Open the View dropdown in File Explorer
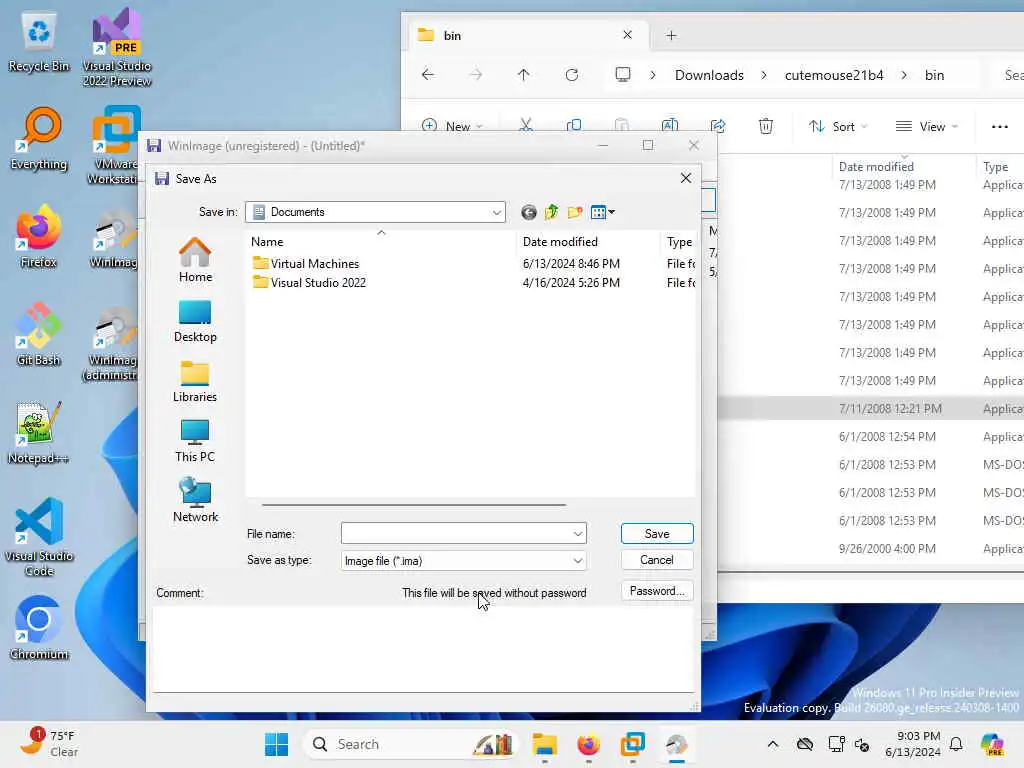1024x768 pixels. 927,127
